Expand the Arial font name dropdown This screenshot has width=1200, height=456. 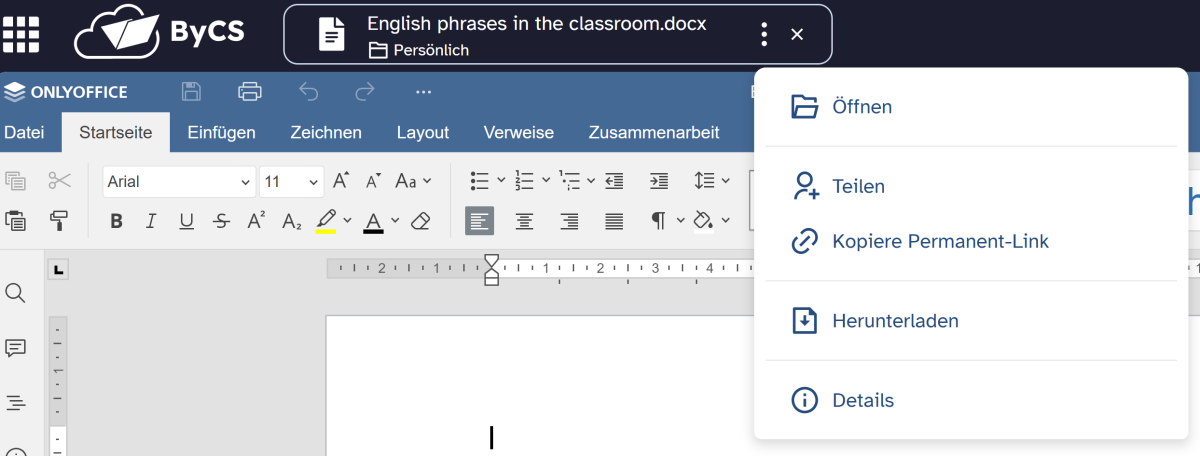179,181
